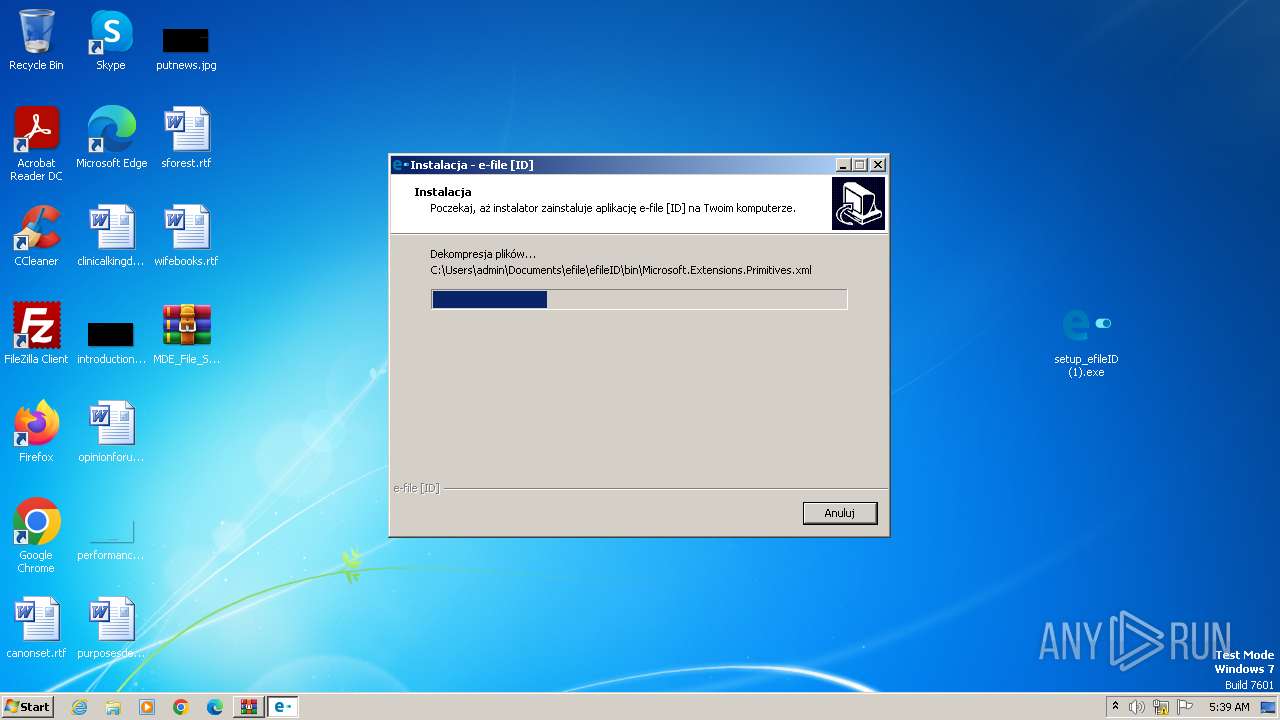This screenshot has width=1280, height=720.
Task: Select the Skype desktop shortcut
Action: pyautogui.click(x=111, y=40)
